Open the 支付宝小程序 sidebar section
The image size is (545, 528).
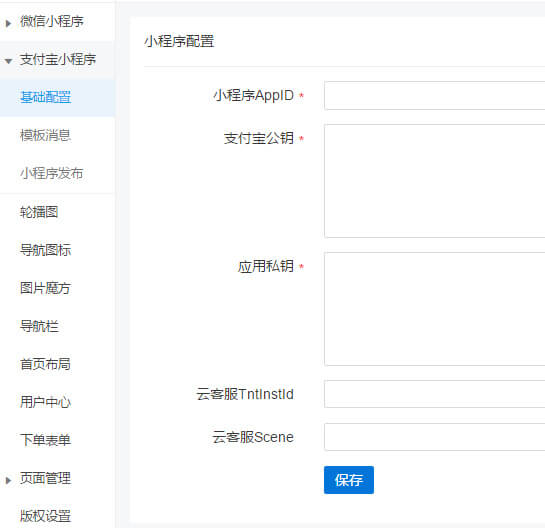coord(58,59)
